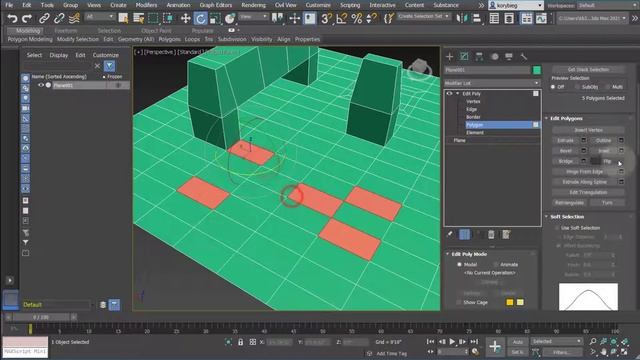Select the SubObj preview radio button
Screen dimensions: 640x360
point(577,87)
